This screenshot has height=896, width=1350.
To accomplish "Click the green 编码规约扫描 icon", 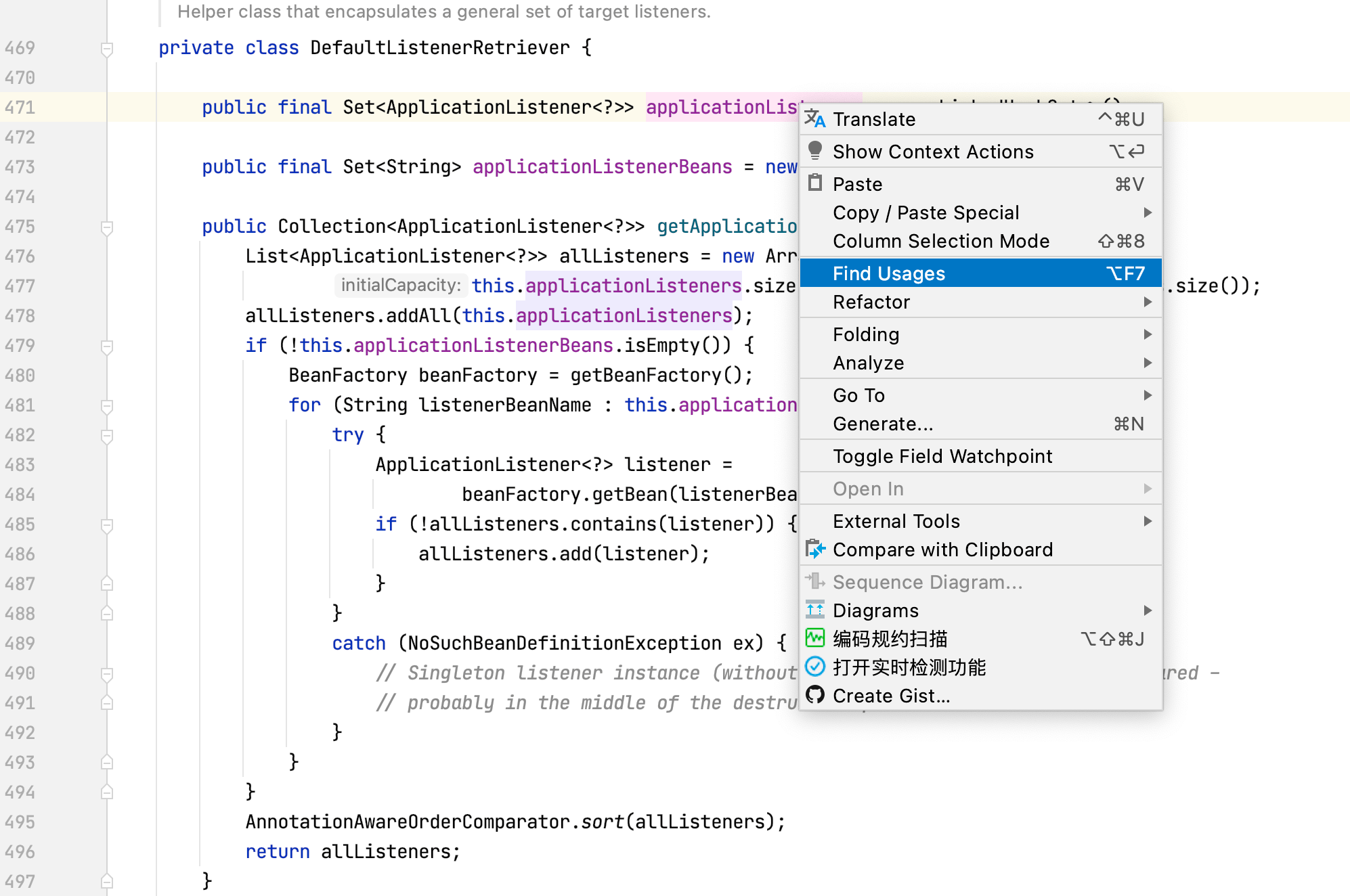I will tap(815, 638).
